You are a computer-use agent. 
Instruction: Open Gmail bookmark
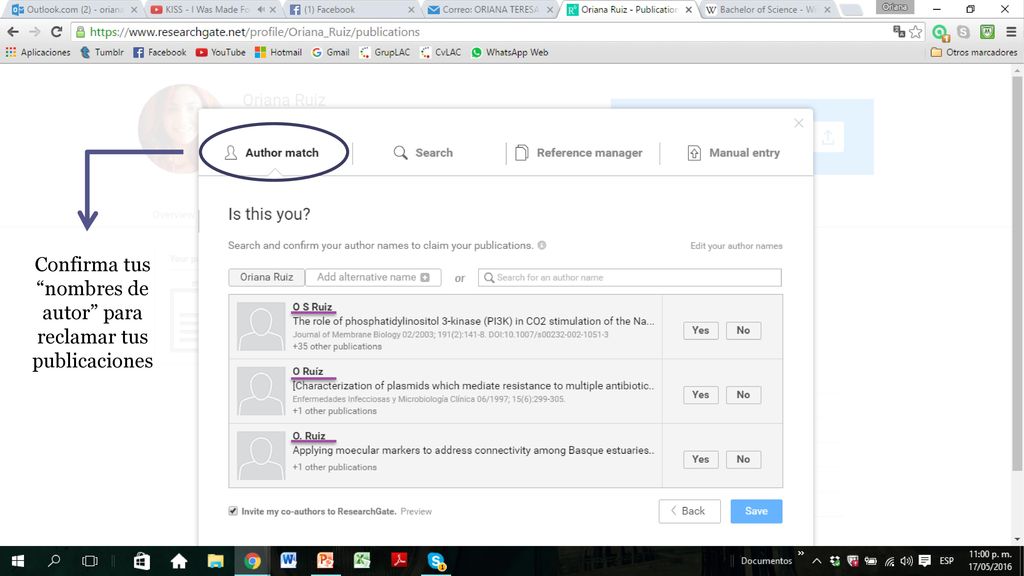click(330, 52)
